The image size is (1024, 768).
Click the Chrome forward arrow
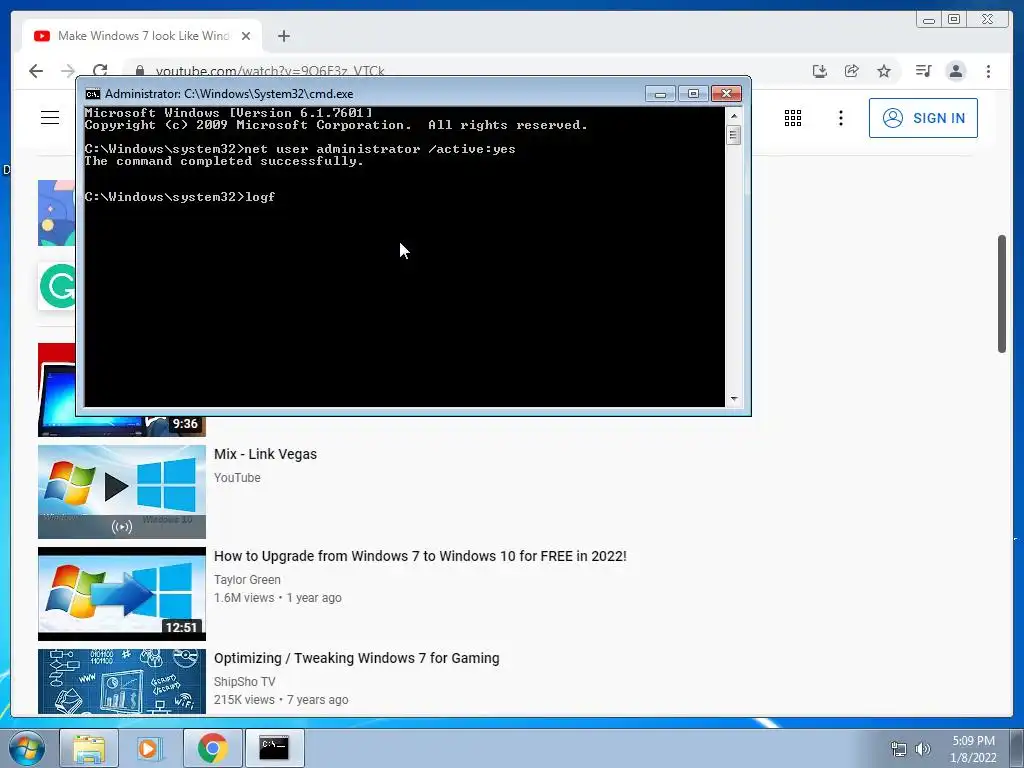(68, 71)
